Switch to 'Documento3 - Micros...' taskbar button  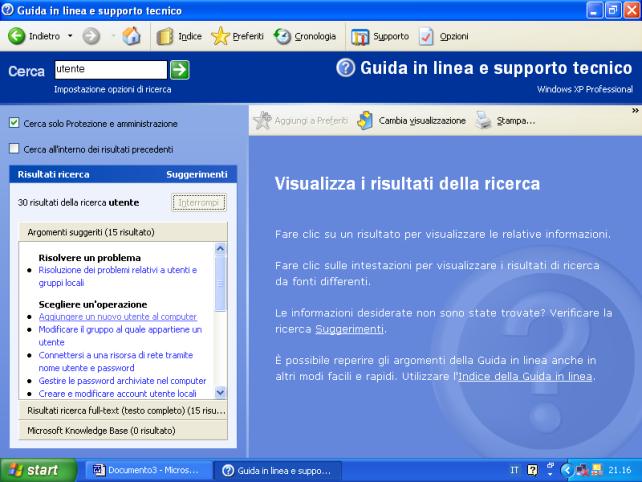pyautogui.click(x=148, y=470)
